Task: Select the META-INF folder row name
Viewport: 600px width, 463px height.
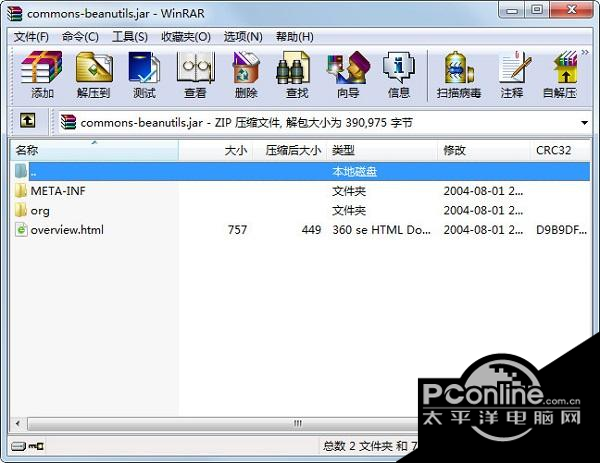Action: coord(58,191)
